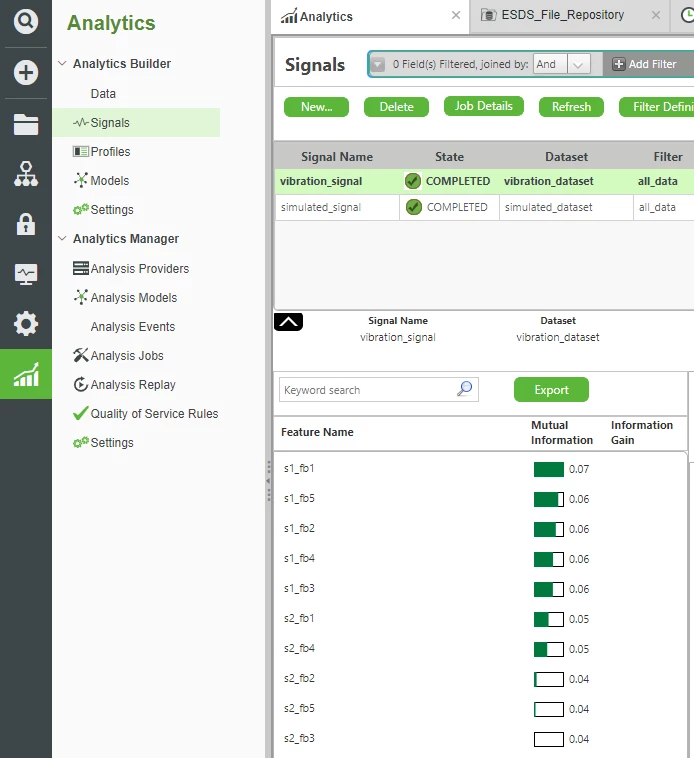The width and height of the screenshot is (694, 758).
Task: Select the green analytics chart sidebar icon
Action: pos(26,374)
